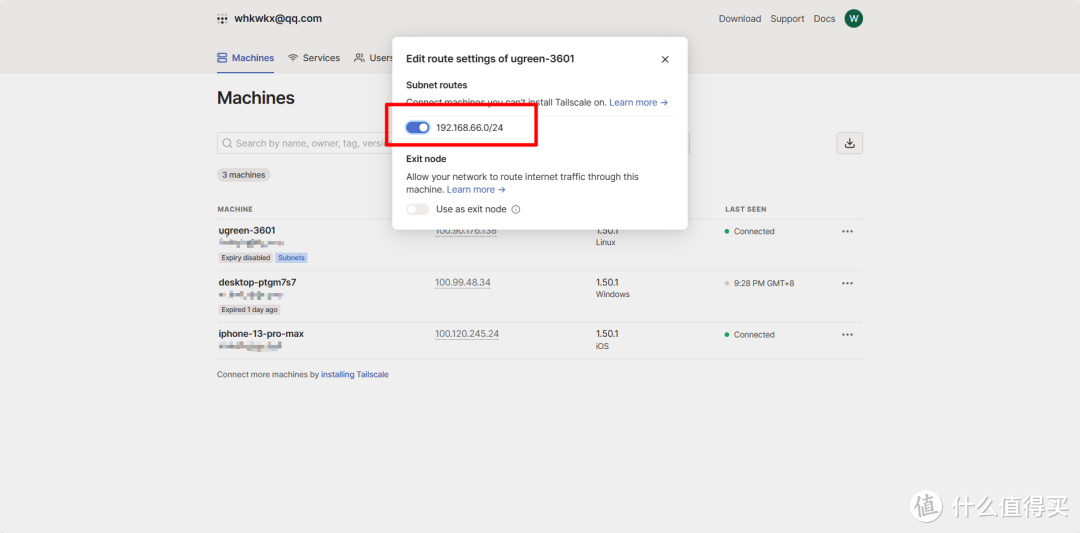Open options menu for ugreen-3601 machine
The height and width of the screenshot is (533, 1080).
(847, 231)
